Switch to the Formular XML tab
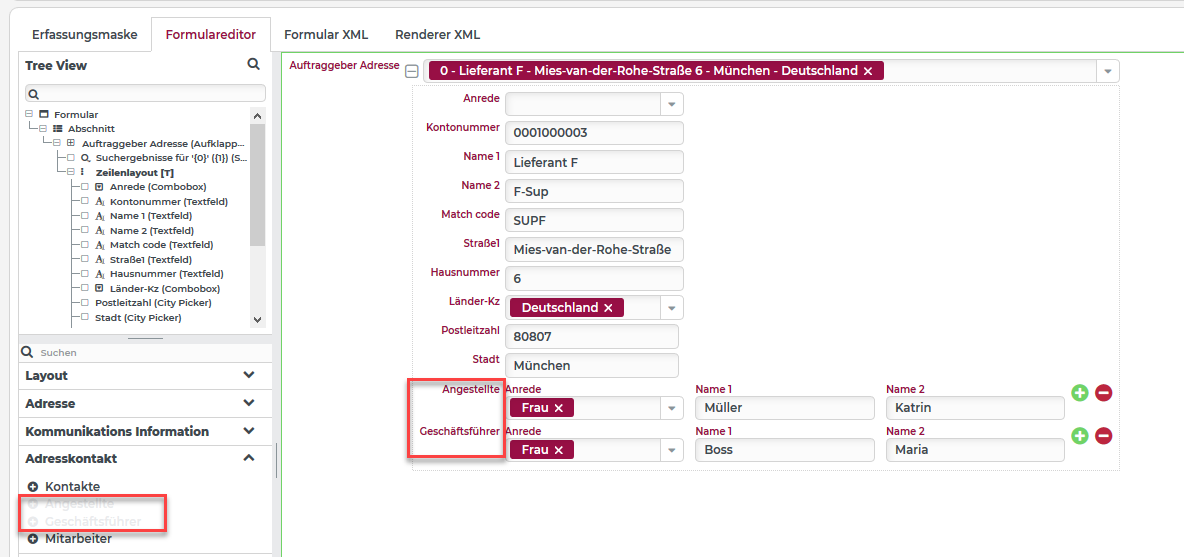The height and width of the screenshot is (557, 1184). [325, 35]
